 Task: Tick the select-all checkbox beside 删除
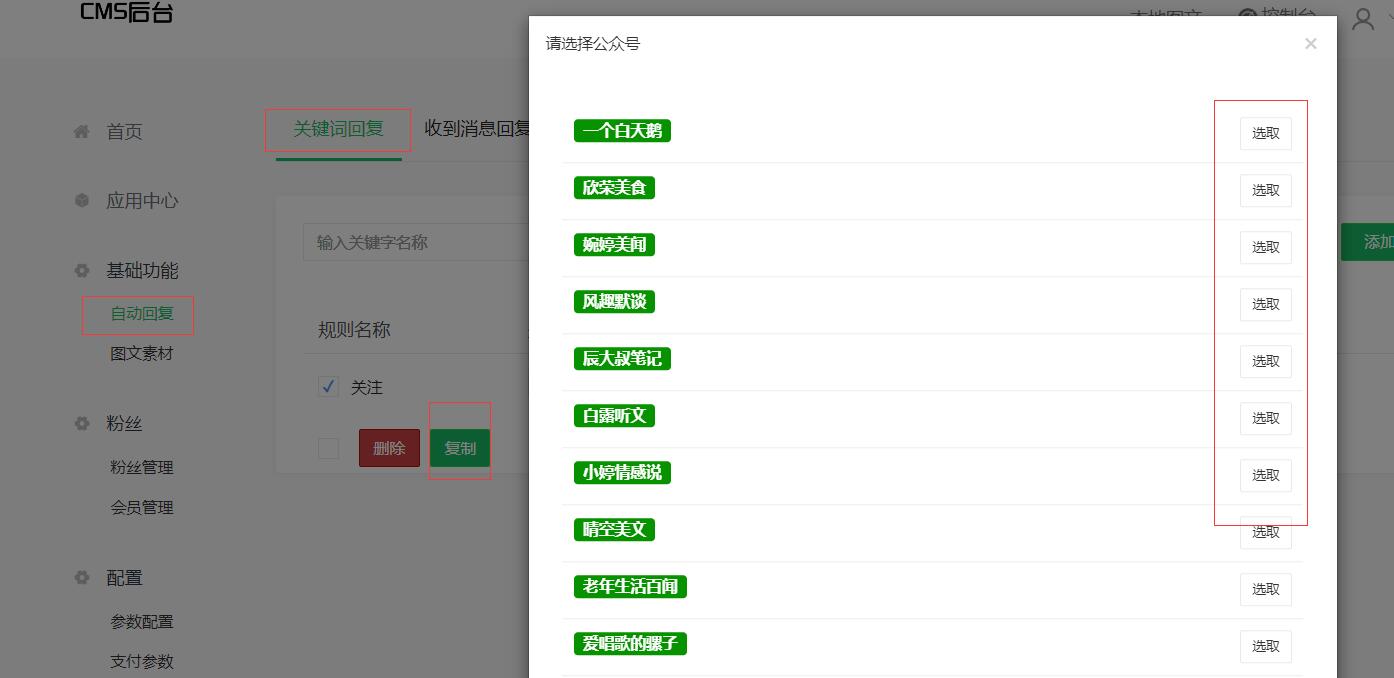click(328, 448)
